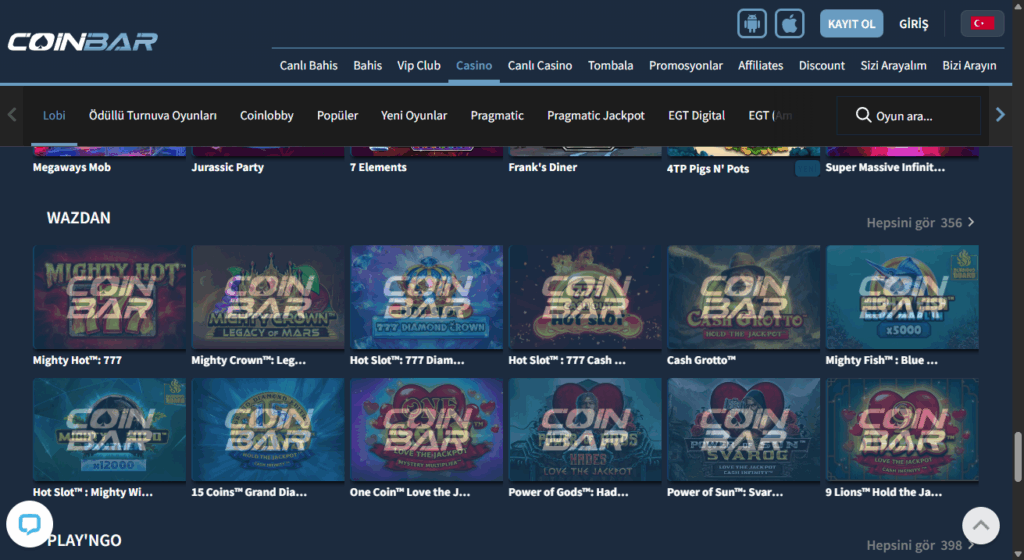Expand Wazdan games via Hepsini gör 356

pyautogui.click(x=920, y=223)
